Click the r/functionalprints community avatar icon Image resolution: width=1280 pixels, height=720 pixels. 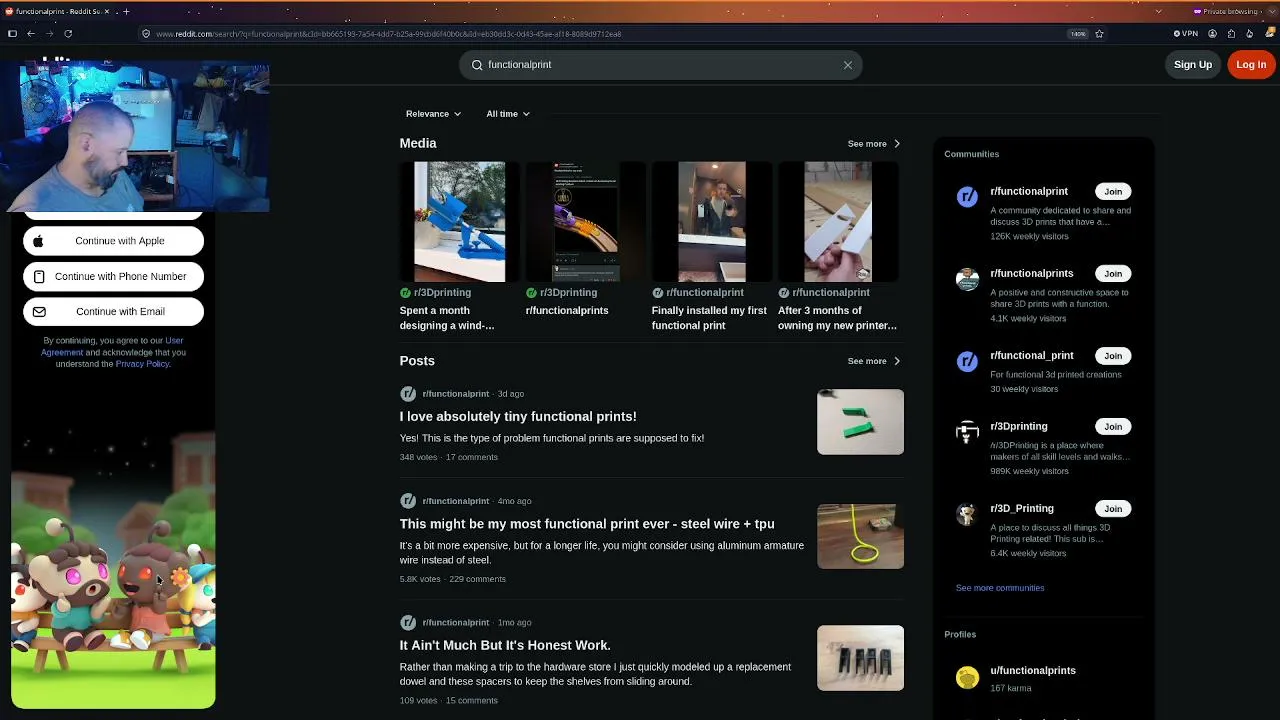(x=967, y=279)
